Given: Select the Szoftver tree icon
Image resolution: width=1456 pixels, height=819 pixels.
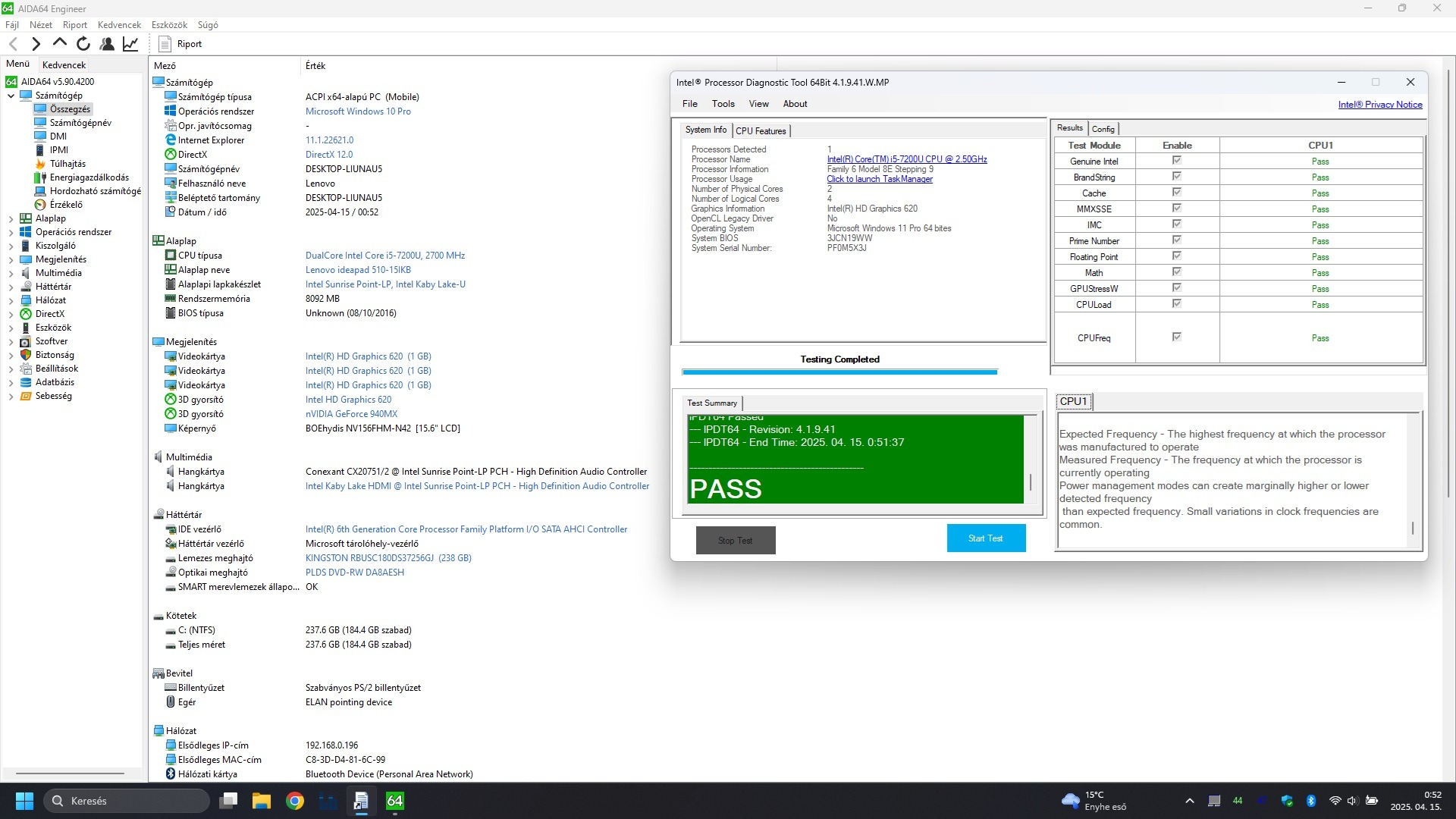Looking at the screenshot, I should pos(26,341).
